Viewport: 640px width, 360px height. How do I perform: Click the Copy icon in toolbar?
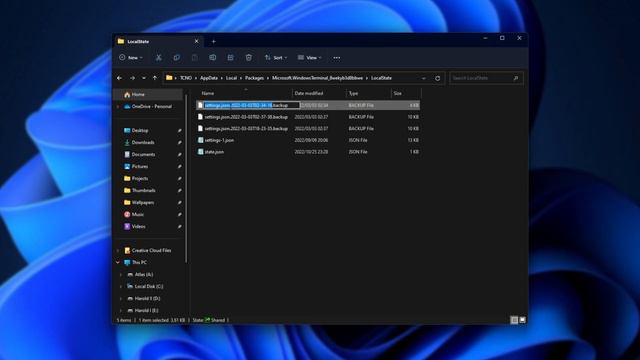point(176,58)
